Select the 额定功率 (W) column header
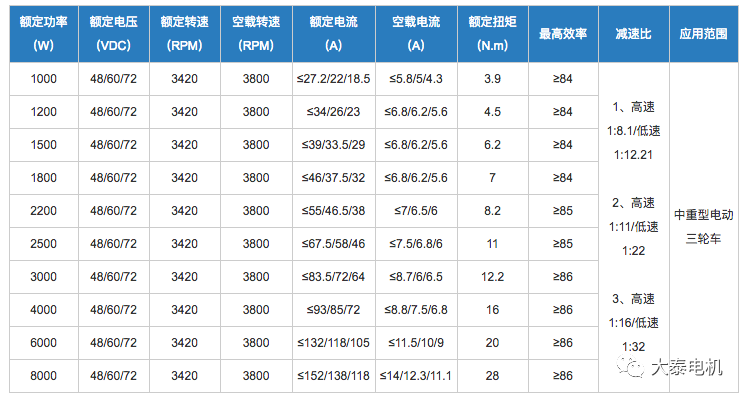The image size is (746, 399). 44,34
